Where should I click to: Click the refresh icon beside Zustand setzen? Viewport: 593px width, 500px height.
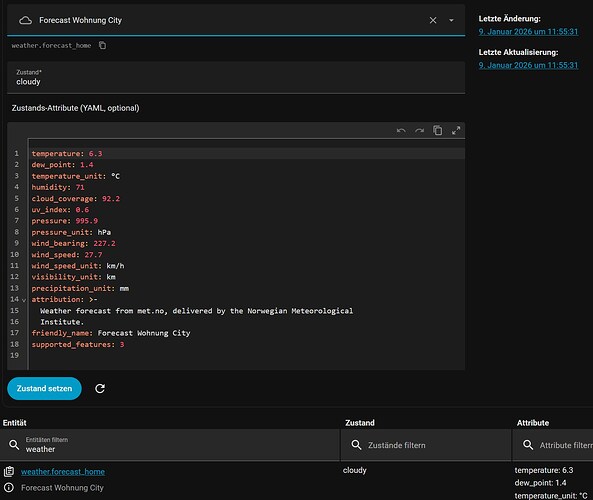[100, 388]
